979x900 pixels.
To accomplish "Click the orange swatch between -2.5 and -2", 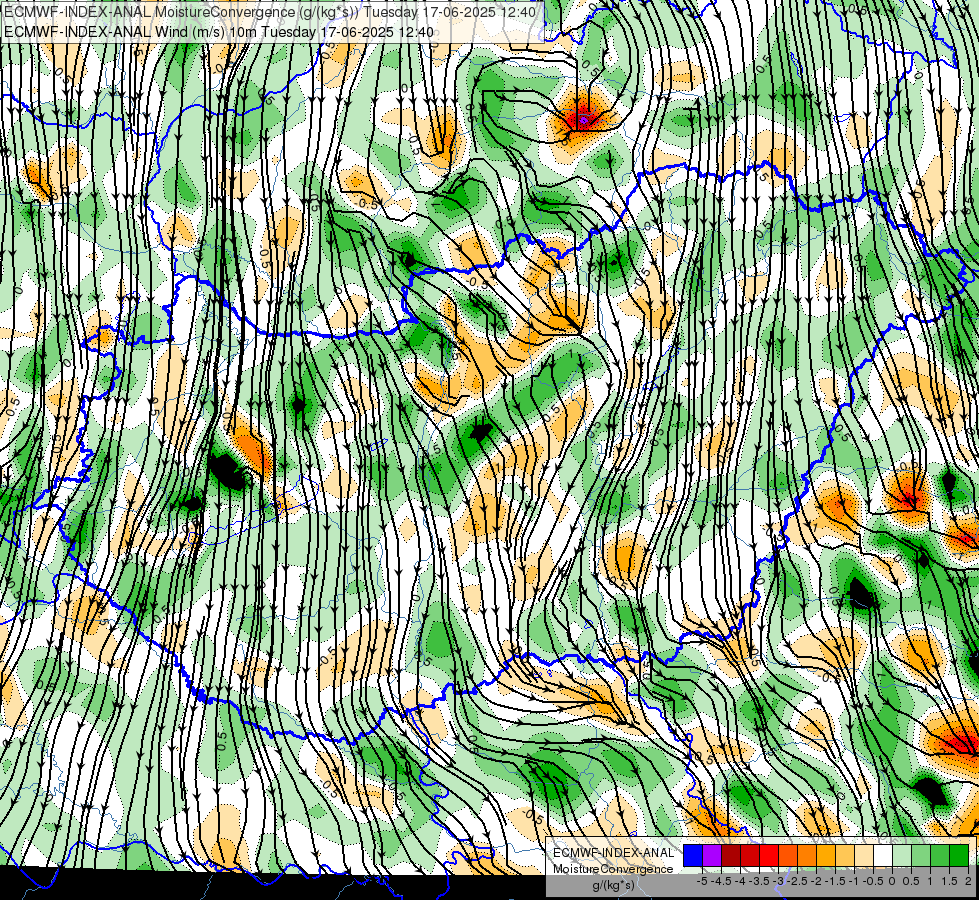I will point(807,856).
